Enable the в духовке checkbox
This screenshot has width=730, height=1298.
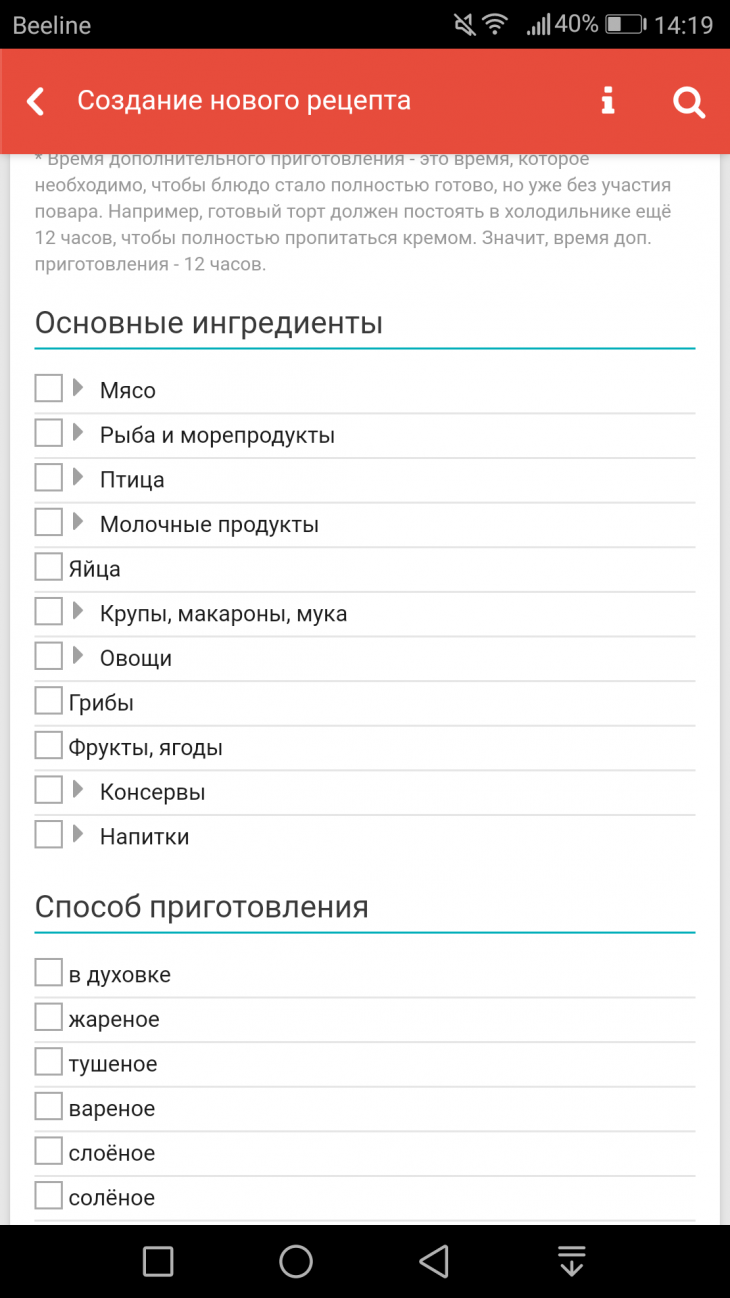click(x=48, y=972)
